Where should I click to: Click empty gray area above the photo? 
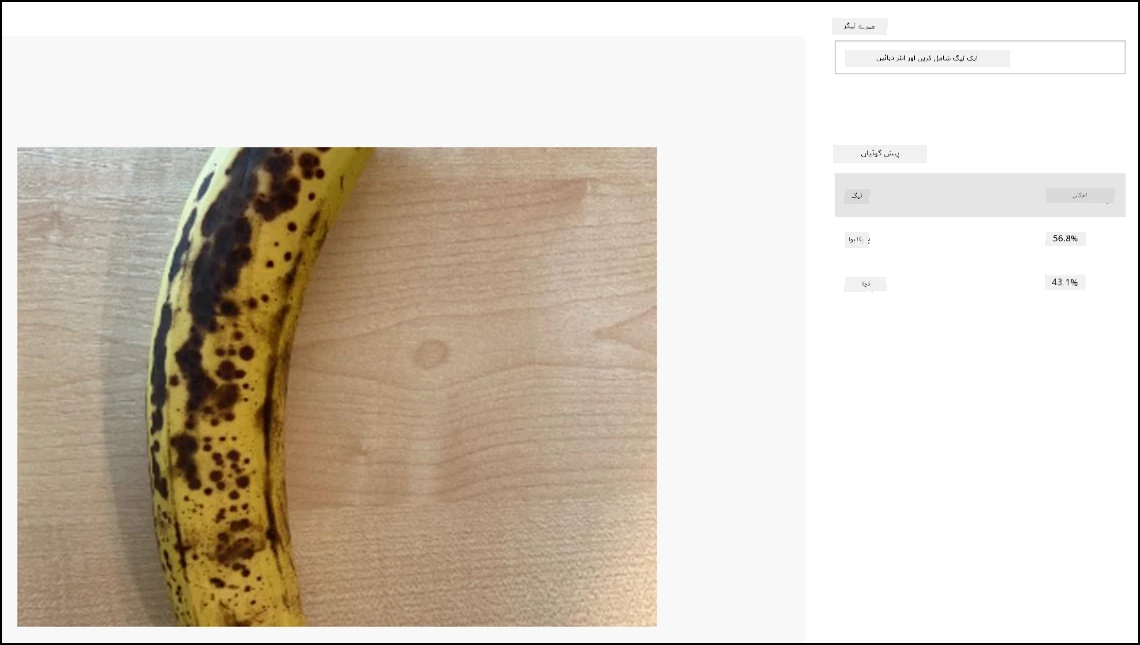click(x=404, y=91)
